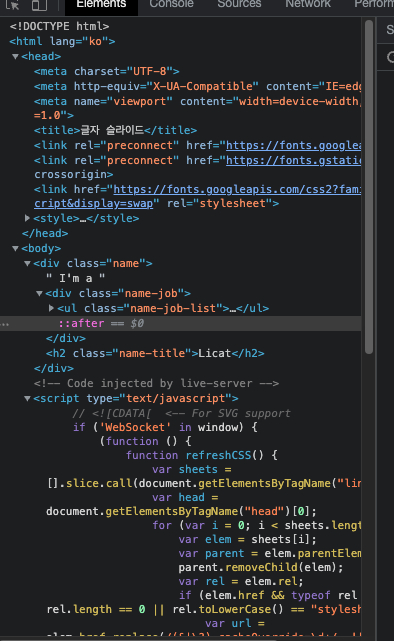The width and height of the screenshot is (394, 641).
Task: Open the Network tab
Action: pos(308,5)
